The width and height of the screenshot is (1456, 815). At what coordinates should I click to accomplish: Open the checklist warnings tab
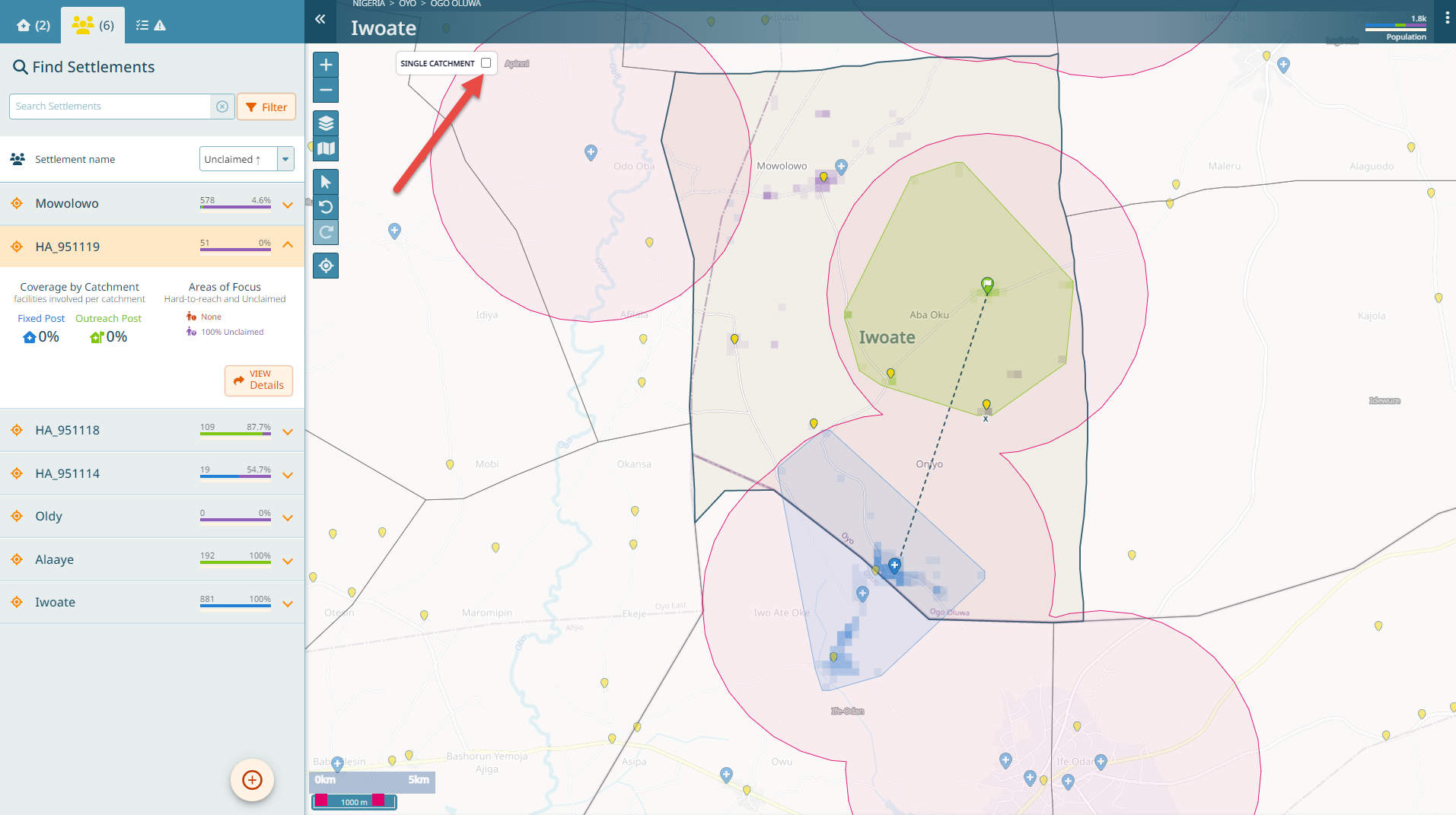(151, 25)
